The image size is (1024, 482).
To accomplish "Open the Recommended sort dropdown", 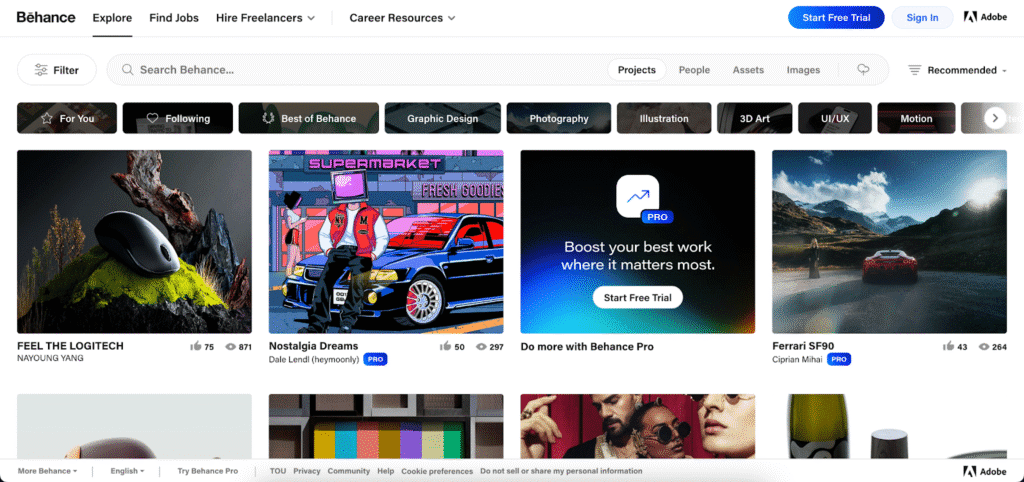I will (957, 70).
